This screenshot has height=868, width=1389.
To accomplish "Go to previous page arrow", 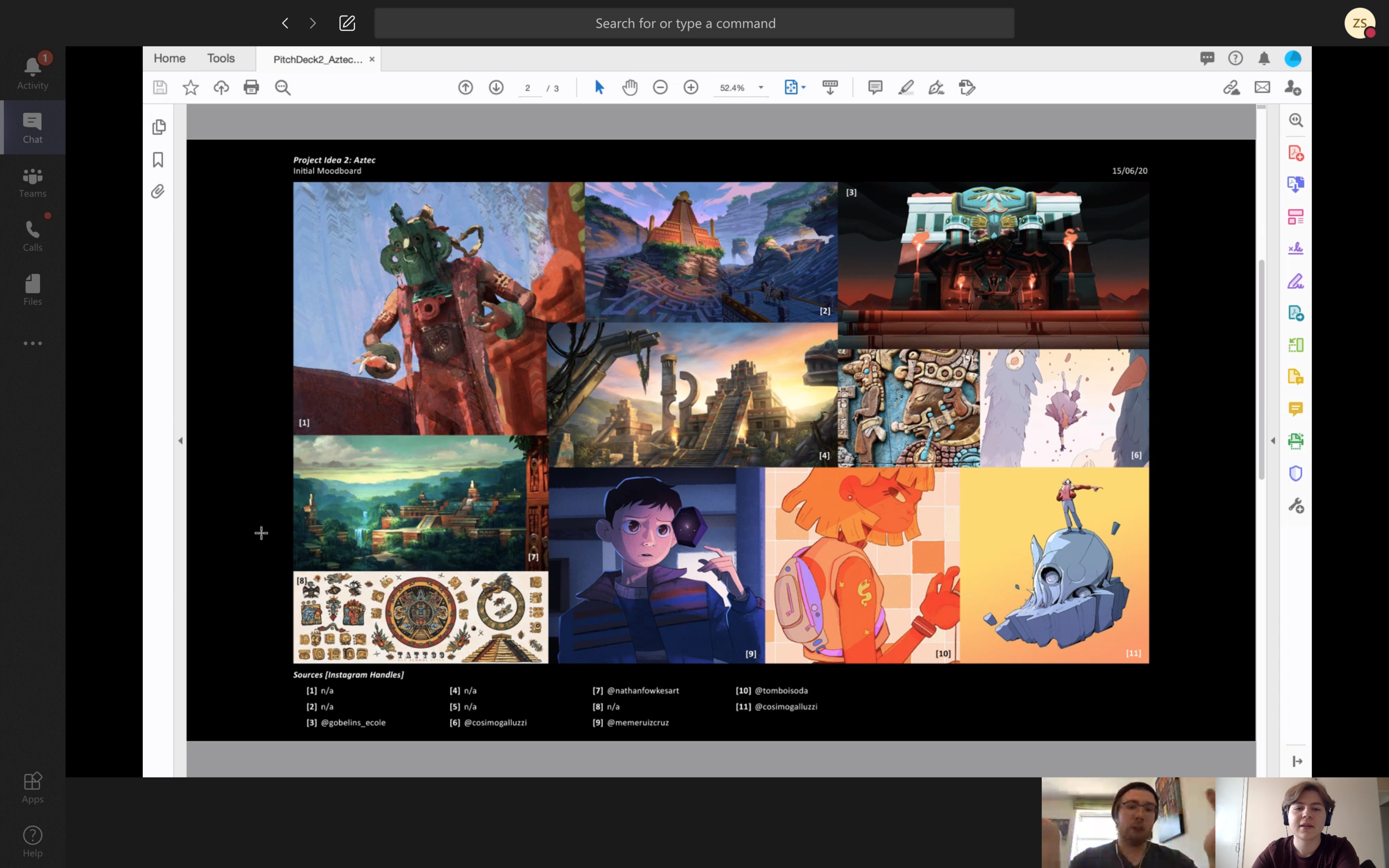I will coord(466,87).
